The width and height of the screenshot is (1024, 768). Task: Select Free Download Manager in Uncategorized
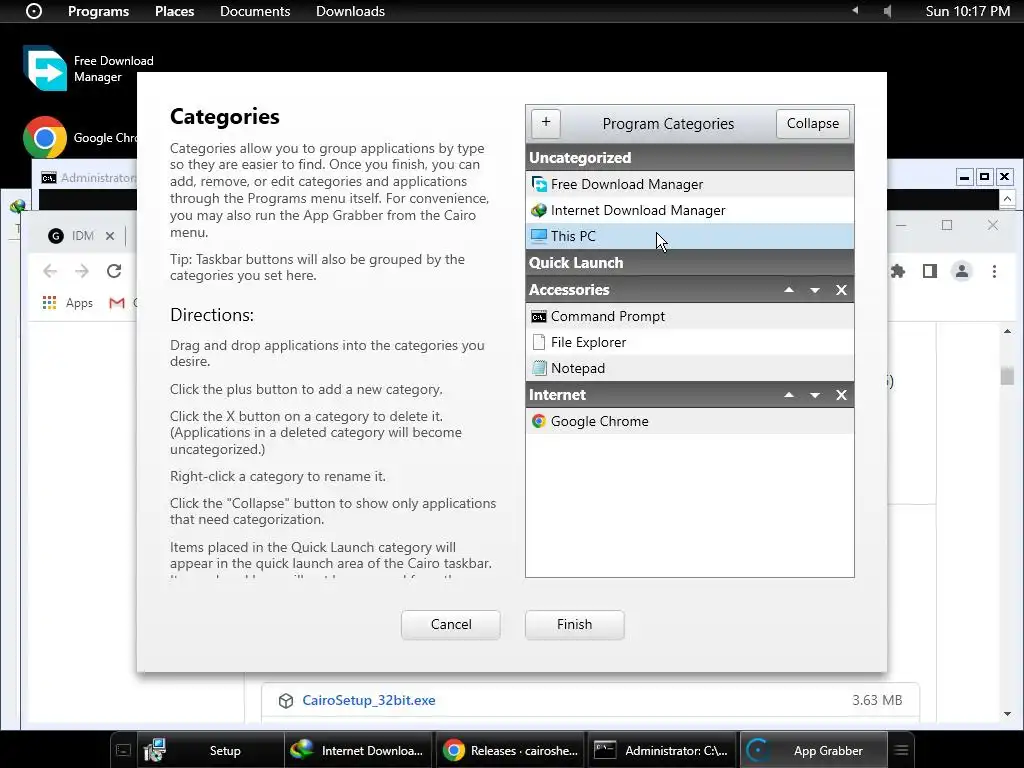pyautogui.click(x=690, y=184)
